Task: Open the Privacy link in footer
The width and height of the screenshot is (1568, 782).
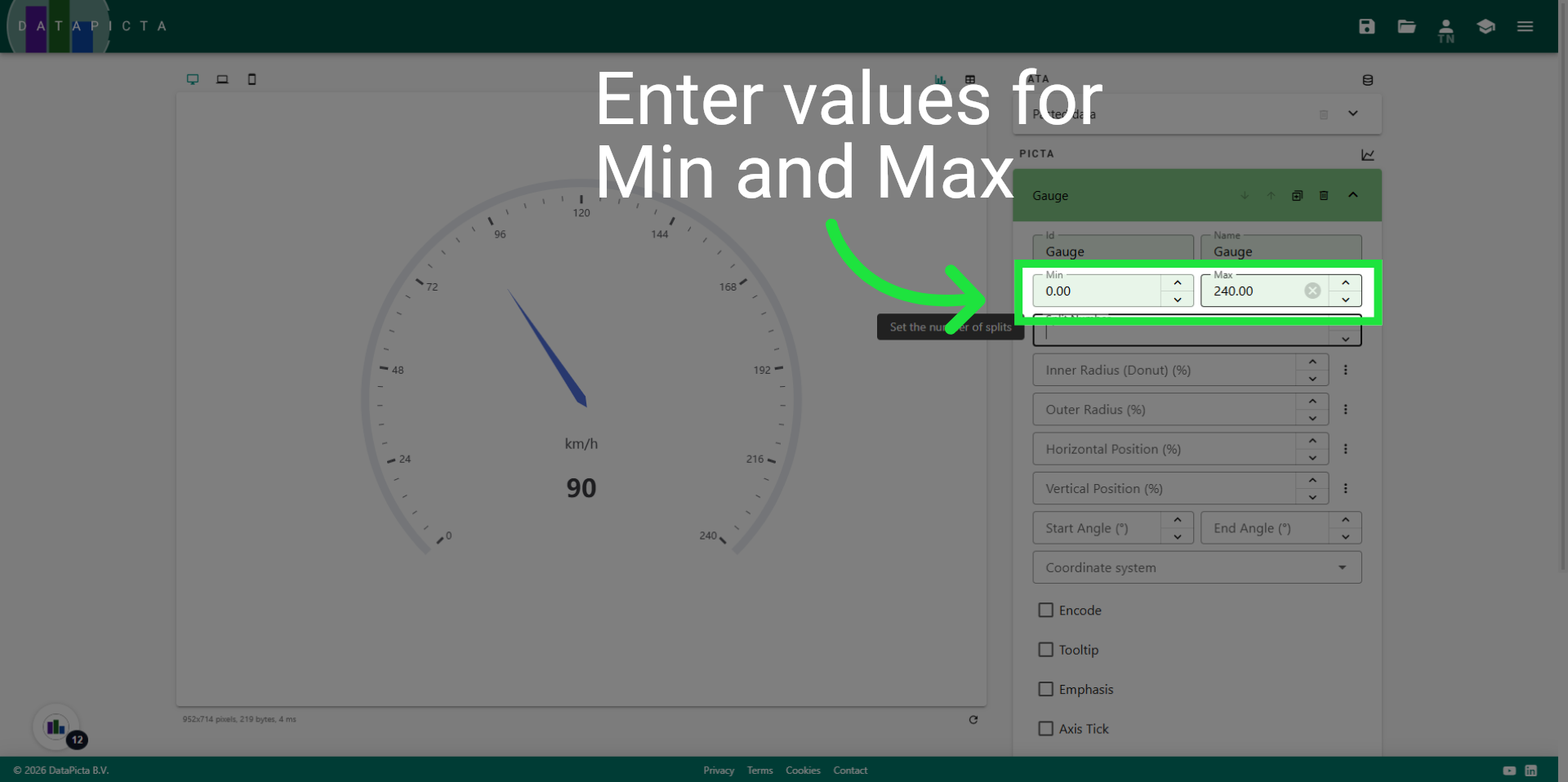Action: coord(719,771)
